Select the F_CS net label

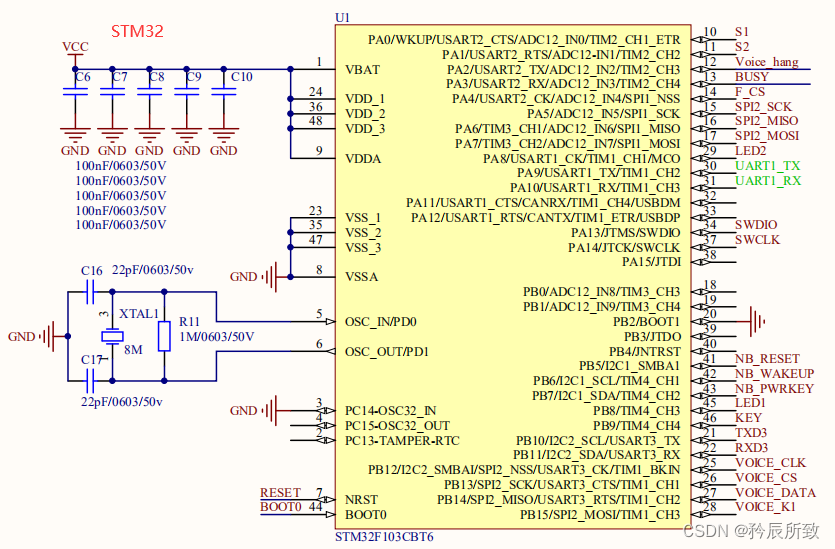pos(750,92)
